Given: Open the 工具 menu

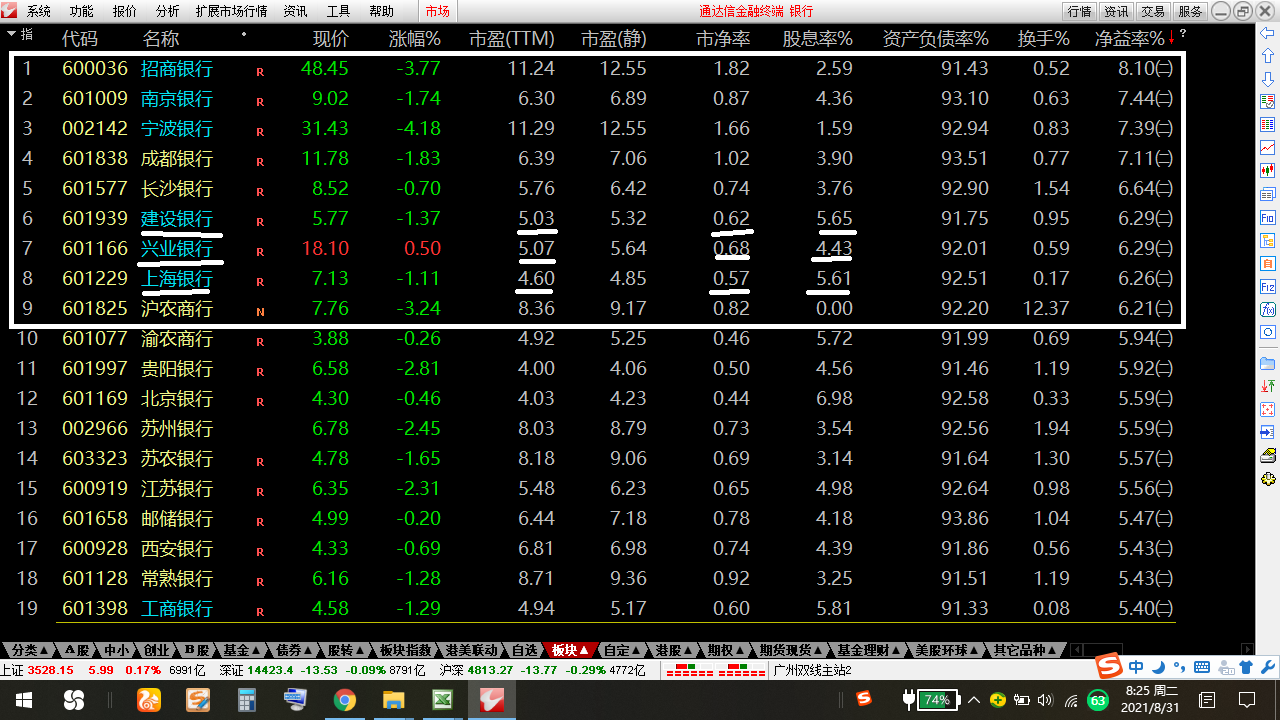Looking at the screenshot, I should (x=339, y=11).
